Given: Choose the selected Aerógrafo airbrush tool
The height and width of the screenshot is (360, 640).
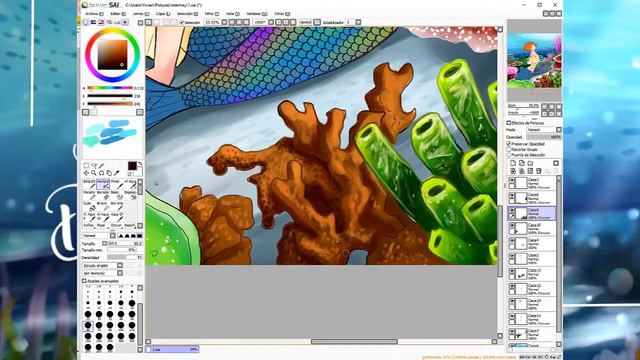Looking at the screenshot, I should coord(103,184).
